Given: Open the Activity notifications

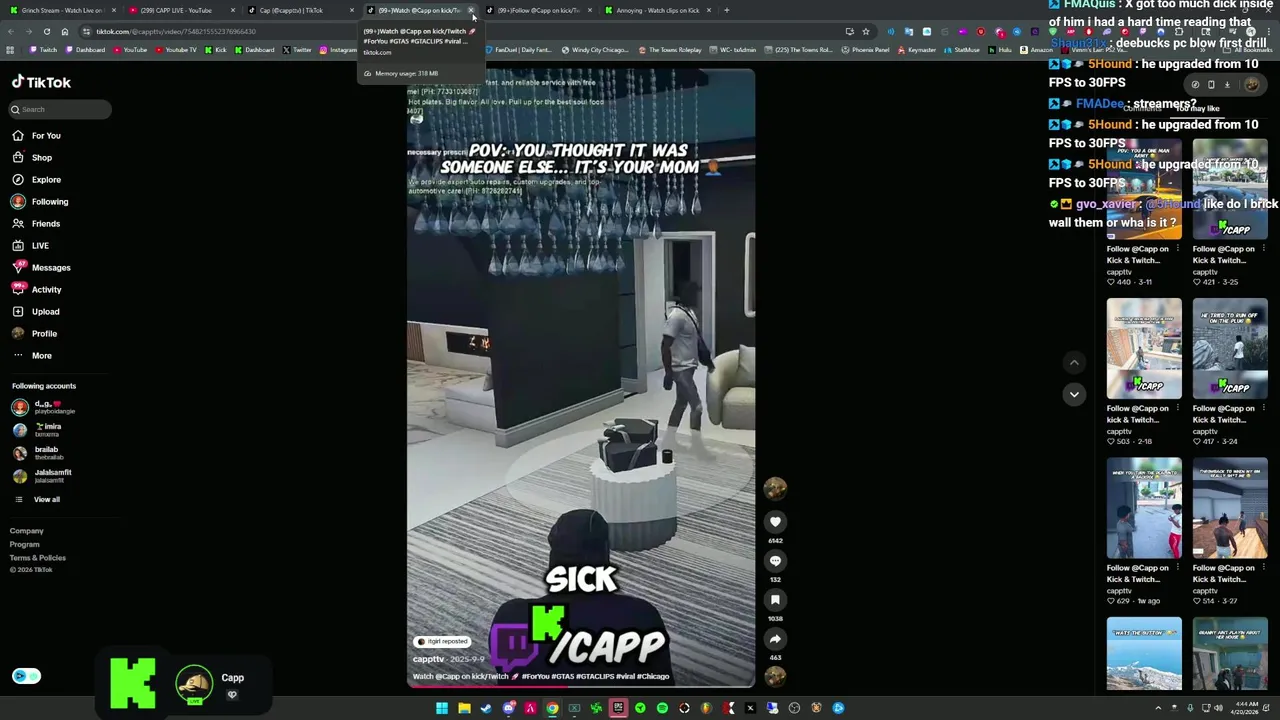Looking at the screenshot, I should tap(37, 290).
